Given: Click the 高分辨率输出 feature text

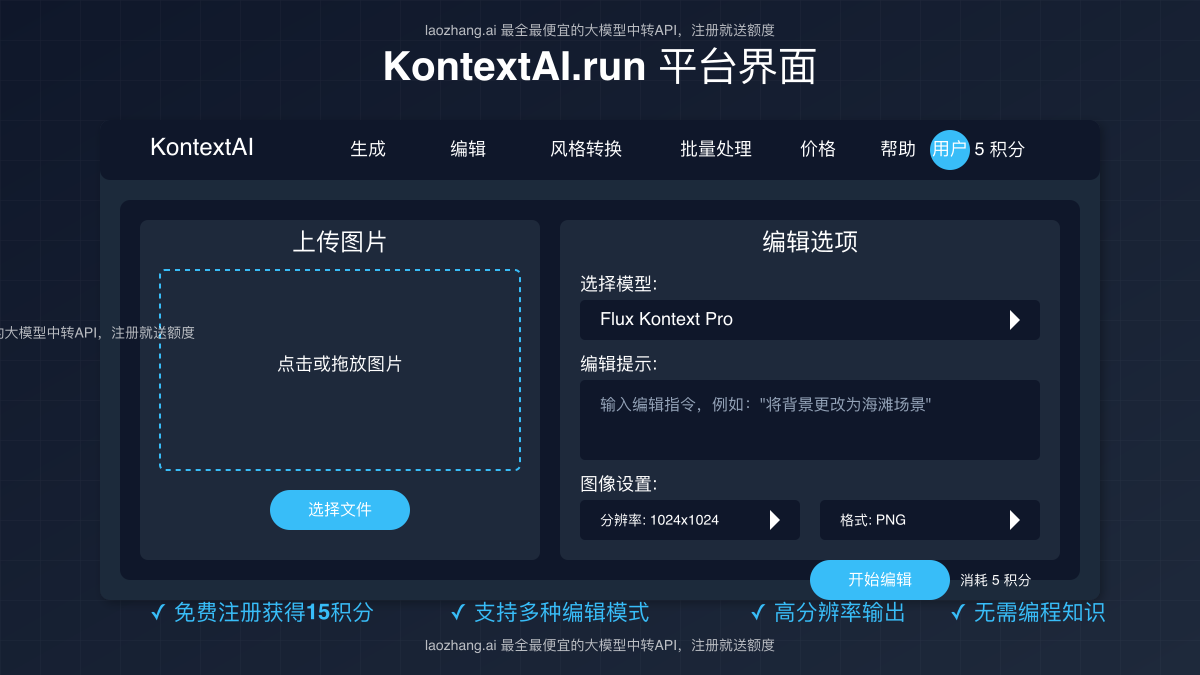Looking at the screenshot, I should coord(840,612).
